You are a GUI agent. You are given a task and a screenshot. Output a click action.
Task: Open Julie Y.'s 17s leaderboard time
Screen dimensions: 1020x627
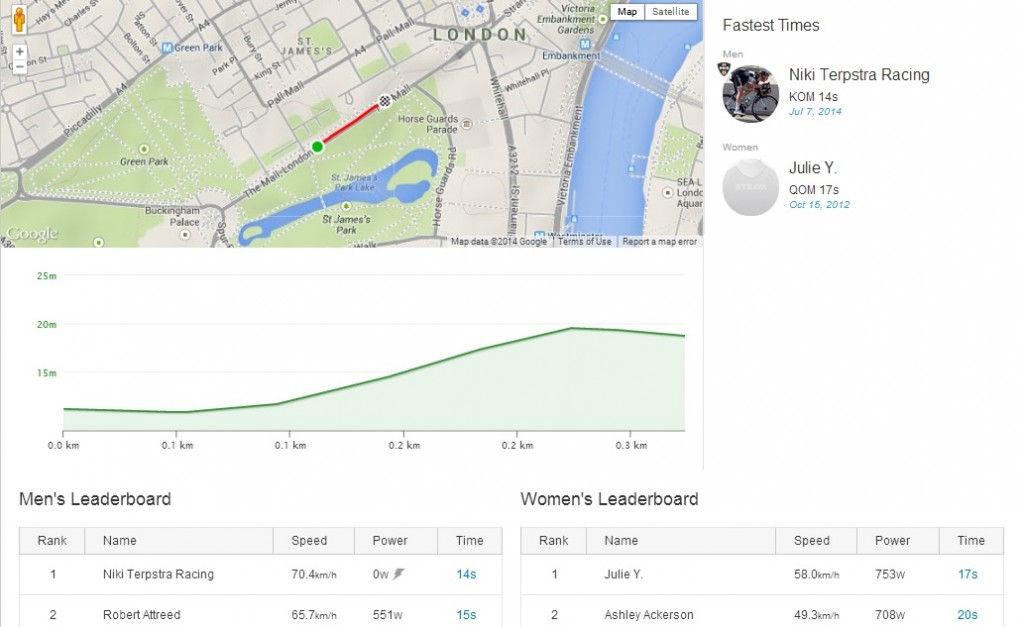click(x=967, y=575)
